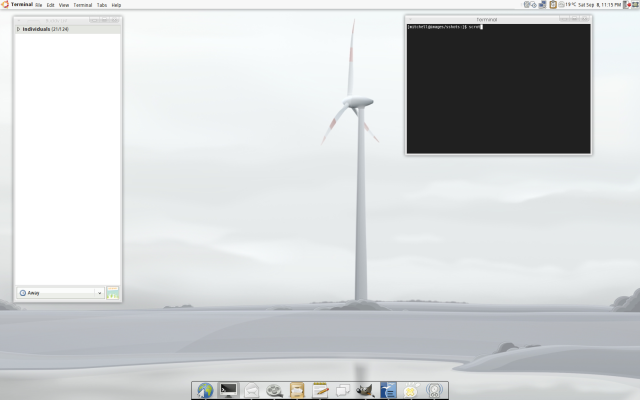Screen dimensions: 640x400
Task: Open the file cabinet dock icon
Action: (297, 390)
